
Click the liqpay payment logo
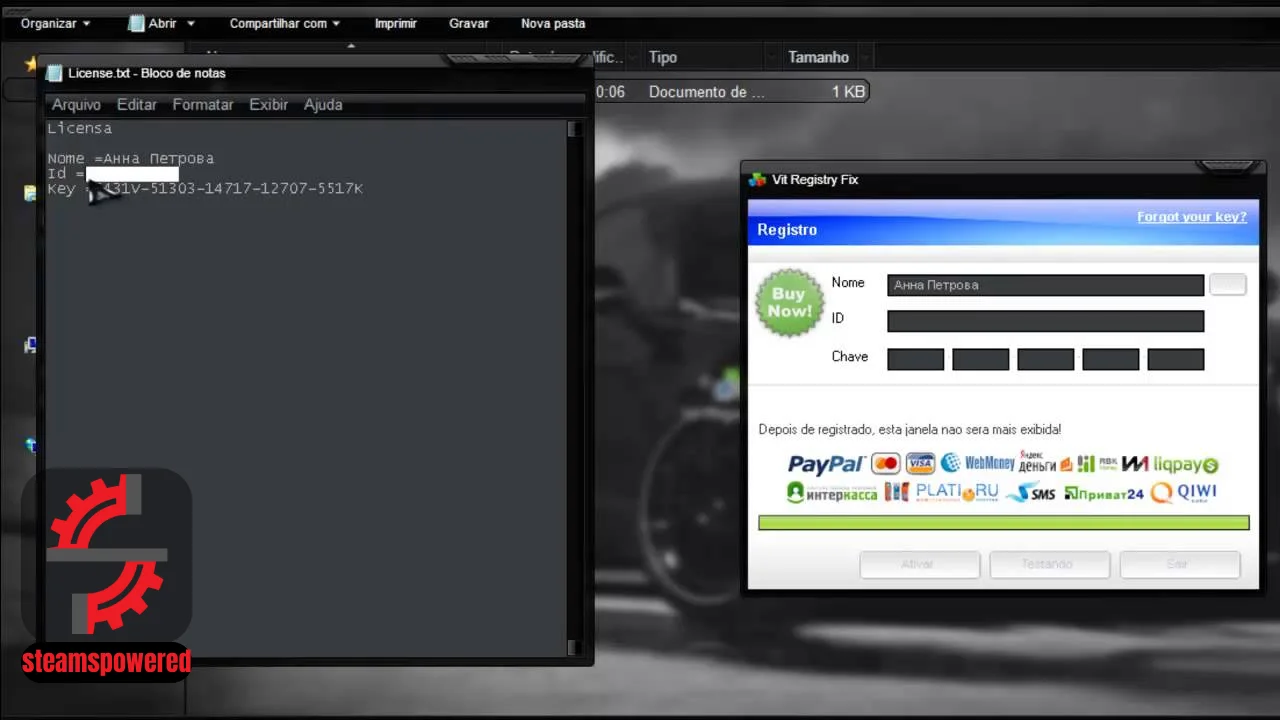tap(1186, 465)
